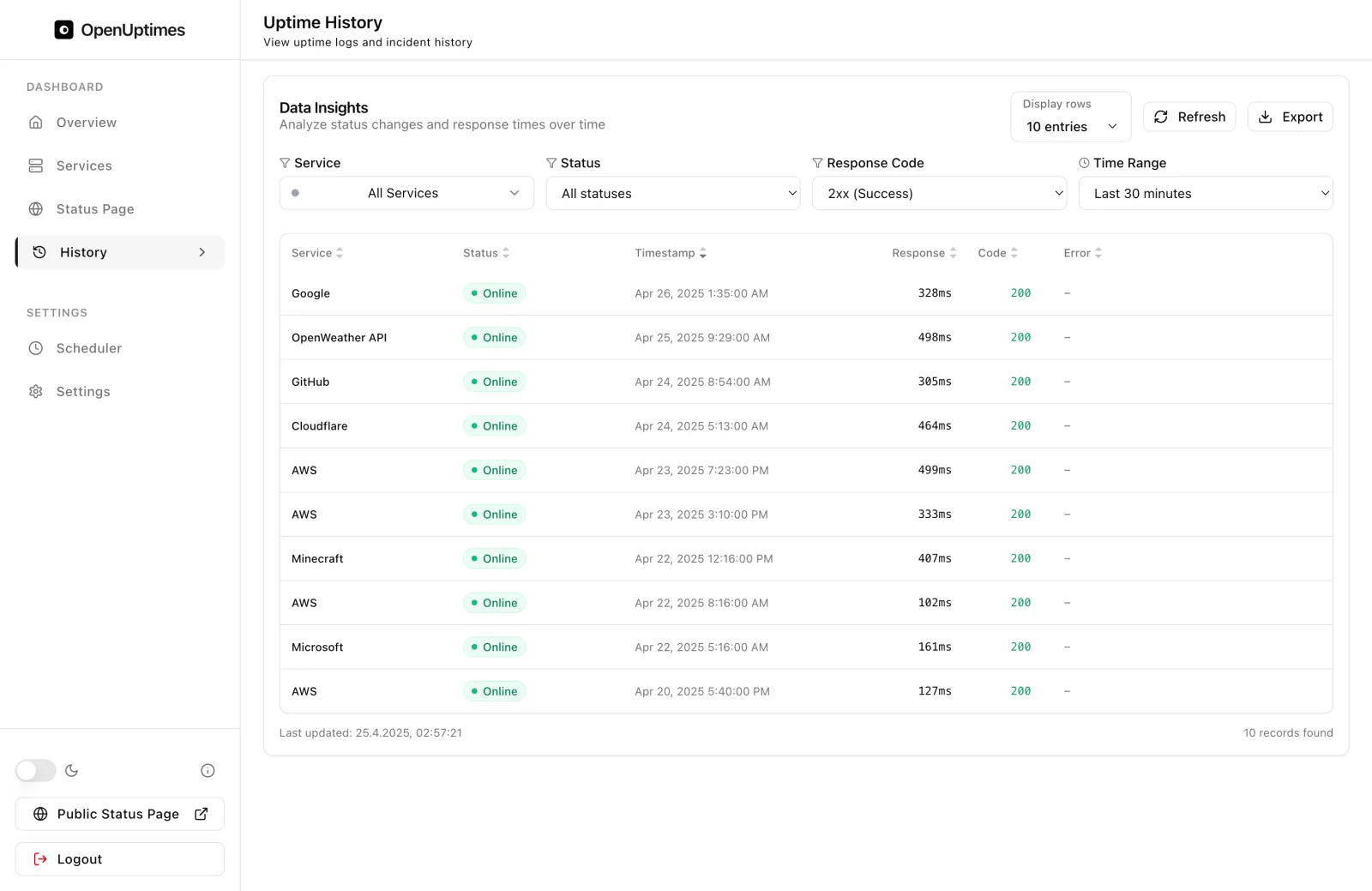Click the Services server icon

pyautogui.click(x=36, y=166)
